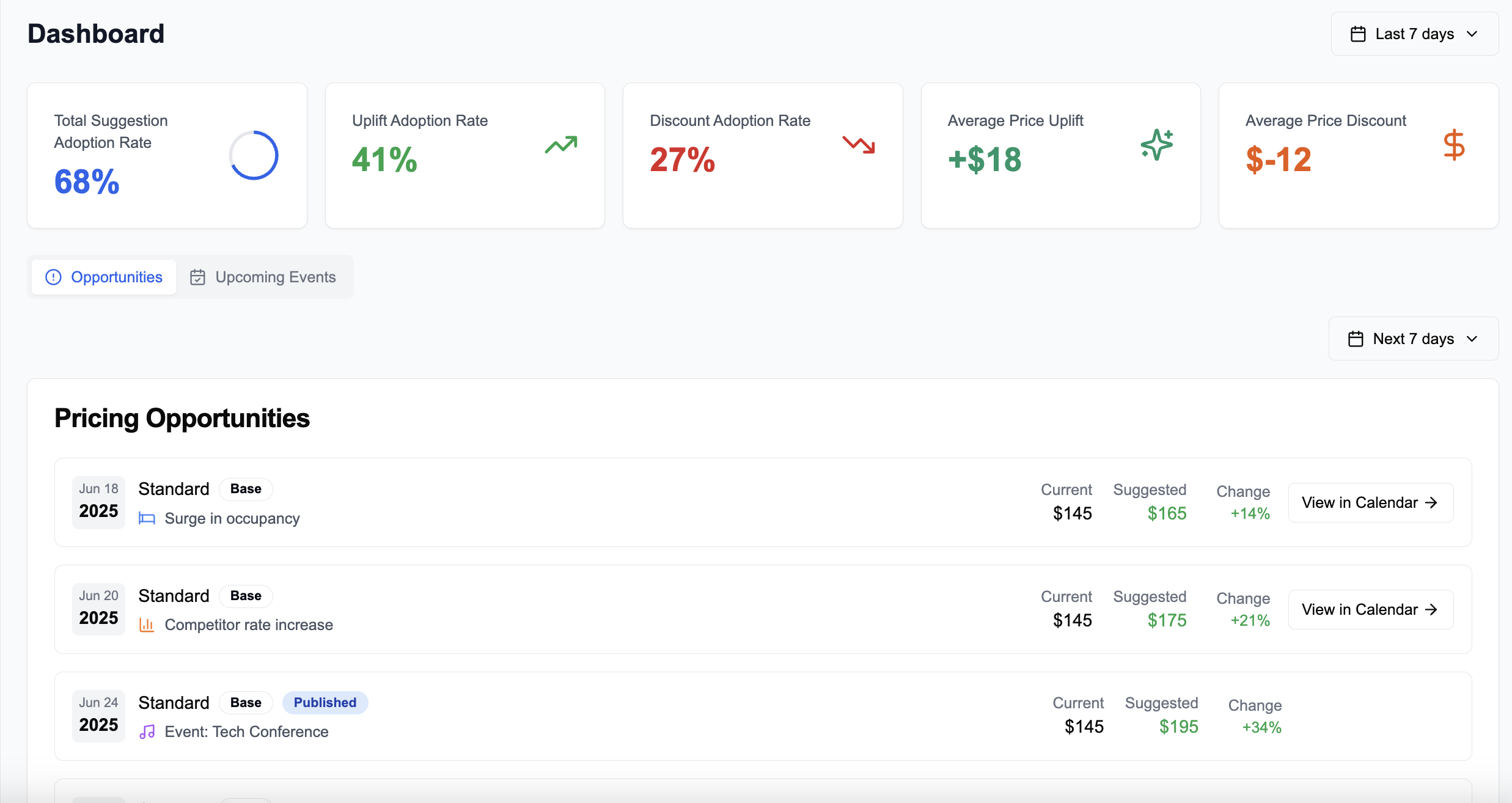This screenshot has height=803, width=1512.
Task: Click Surge in occupancy text
Action: coord(232,518)
